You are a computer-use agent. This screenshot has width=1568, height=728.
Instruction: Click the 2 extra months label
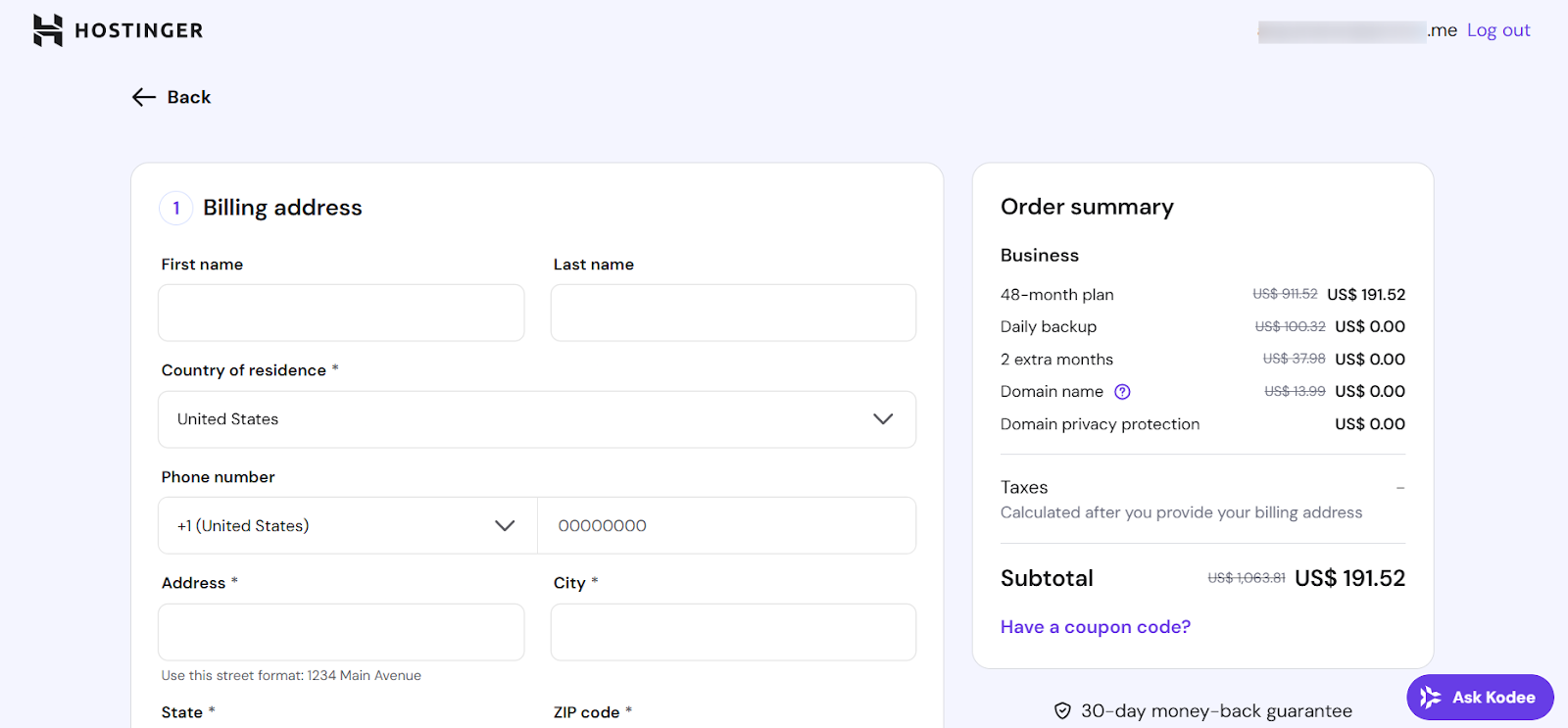[1056, 360]
